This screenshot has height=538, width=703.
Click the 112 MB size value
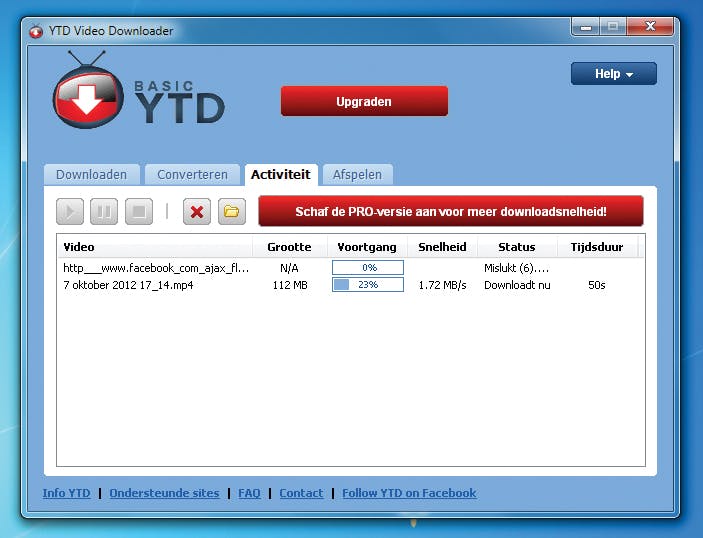tap(290, 285)
